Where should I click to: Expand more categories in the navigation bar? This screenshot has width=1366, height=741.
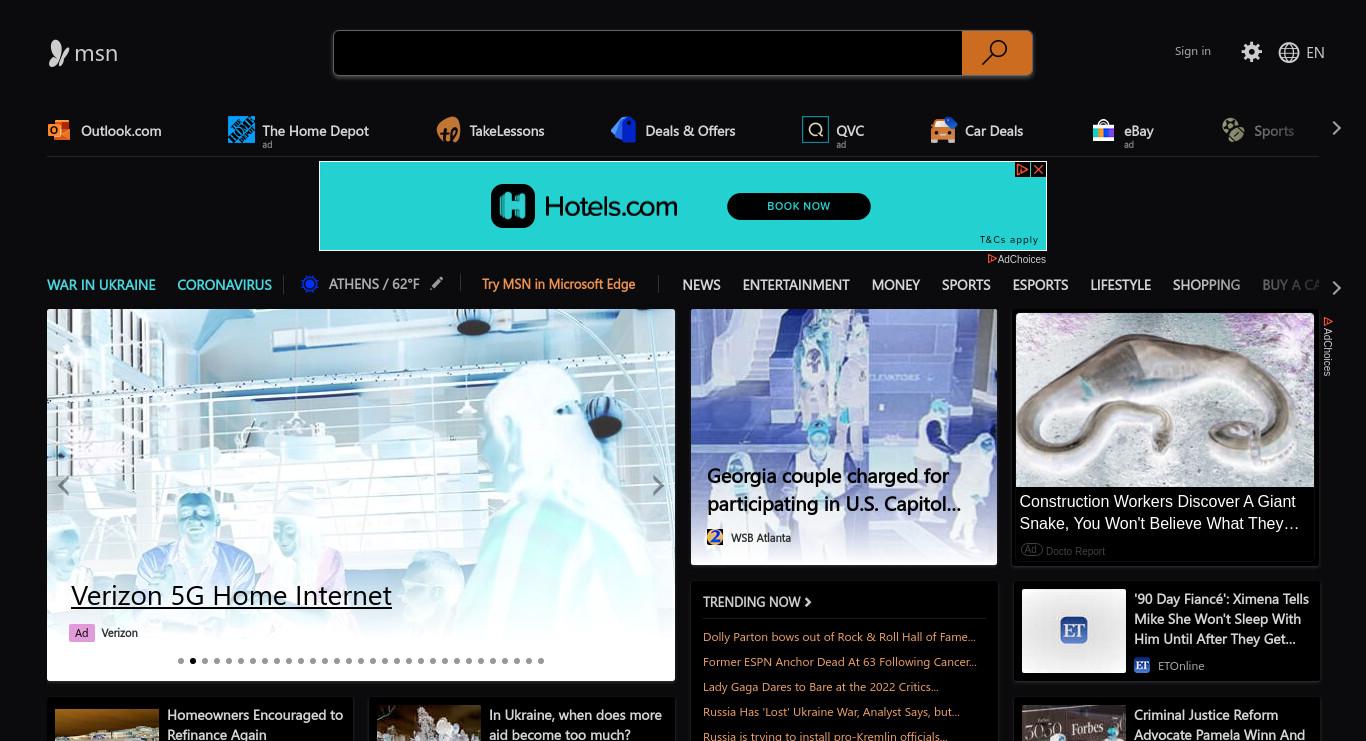tap(1336, 288)
